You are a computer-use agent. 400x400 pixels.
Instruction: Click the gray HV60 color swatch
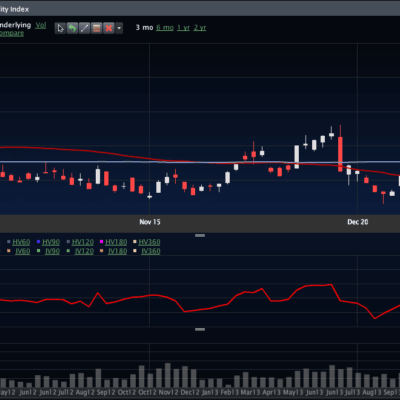point(9,242)
